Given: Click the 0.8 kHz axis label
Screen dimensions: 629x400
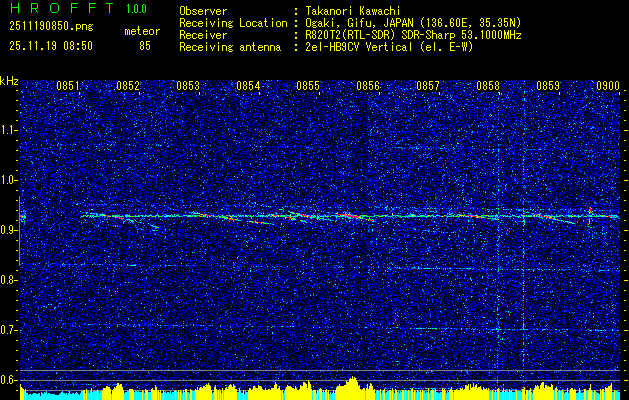Looking at the screenshot, I should click(10, 280).
